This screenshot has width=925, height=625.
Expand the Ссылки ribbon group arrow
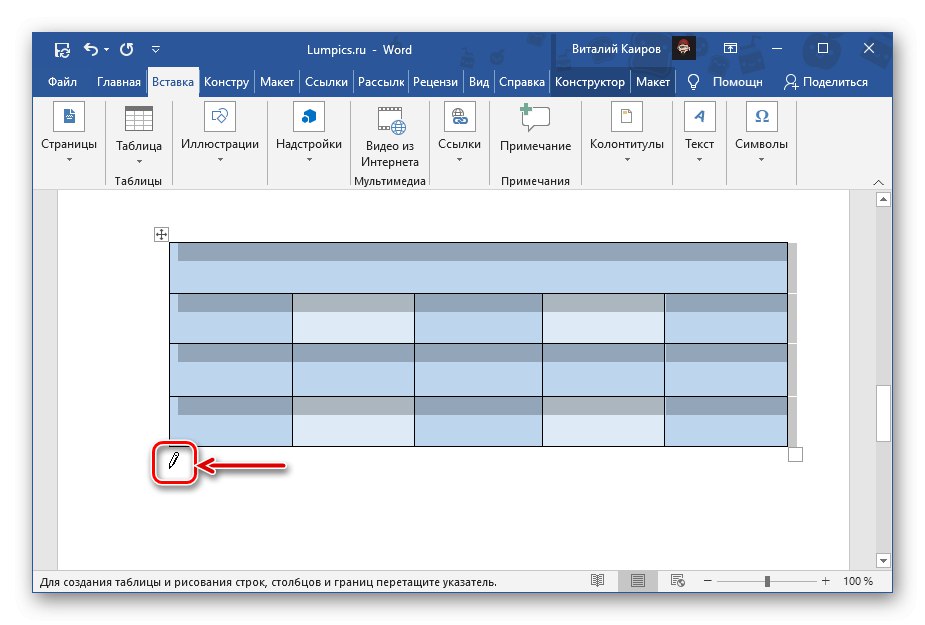coord(460,159)
